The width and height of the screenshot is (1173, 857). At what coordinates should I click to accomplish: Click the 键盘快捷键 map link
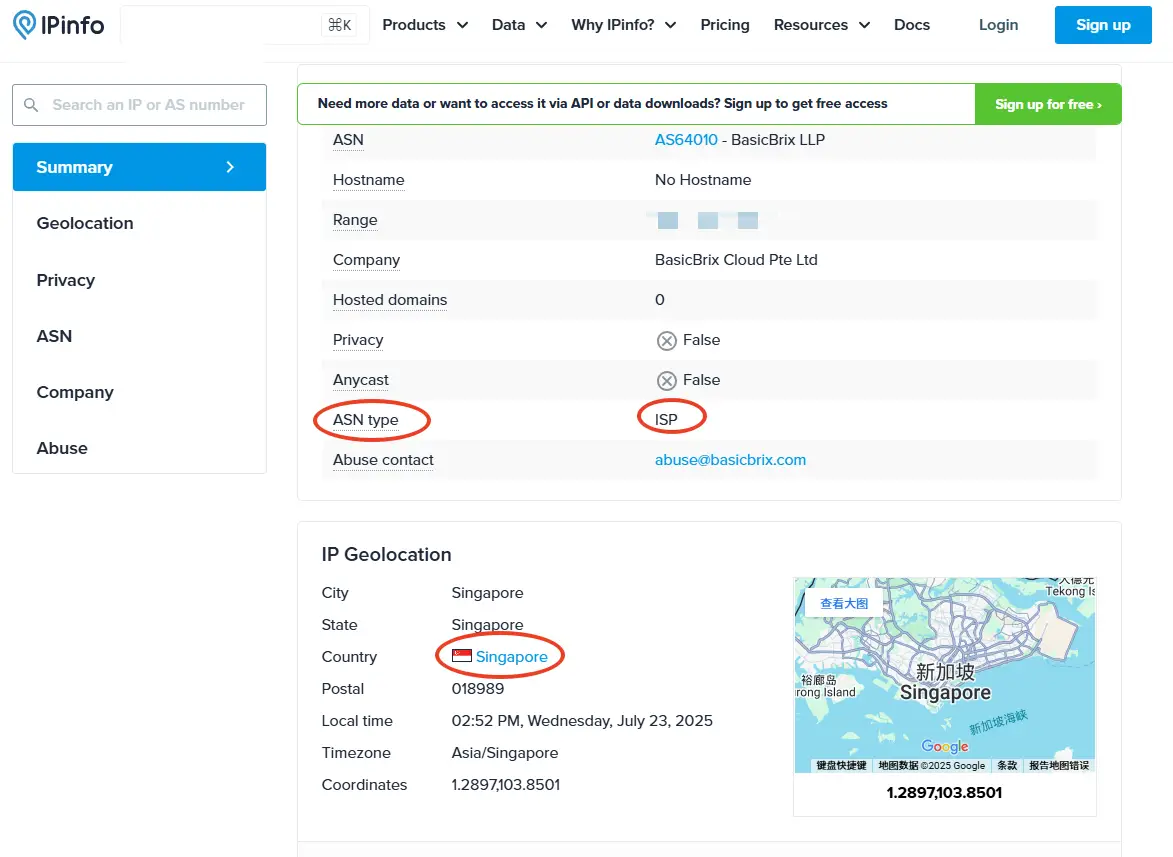tap(841, 765)
